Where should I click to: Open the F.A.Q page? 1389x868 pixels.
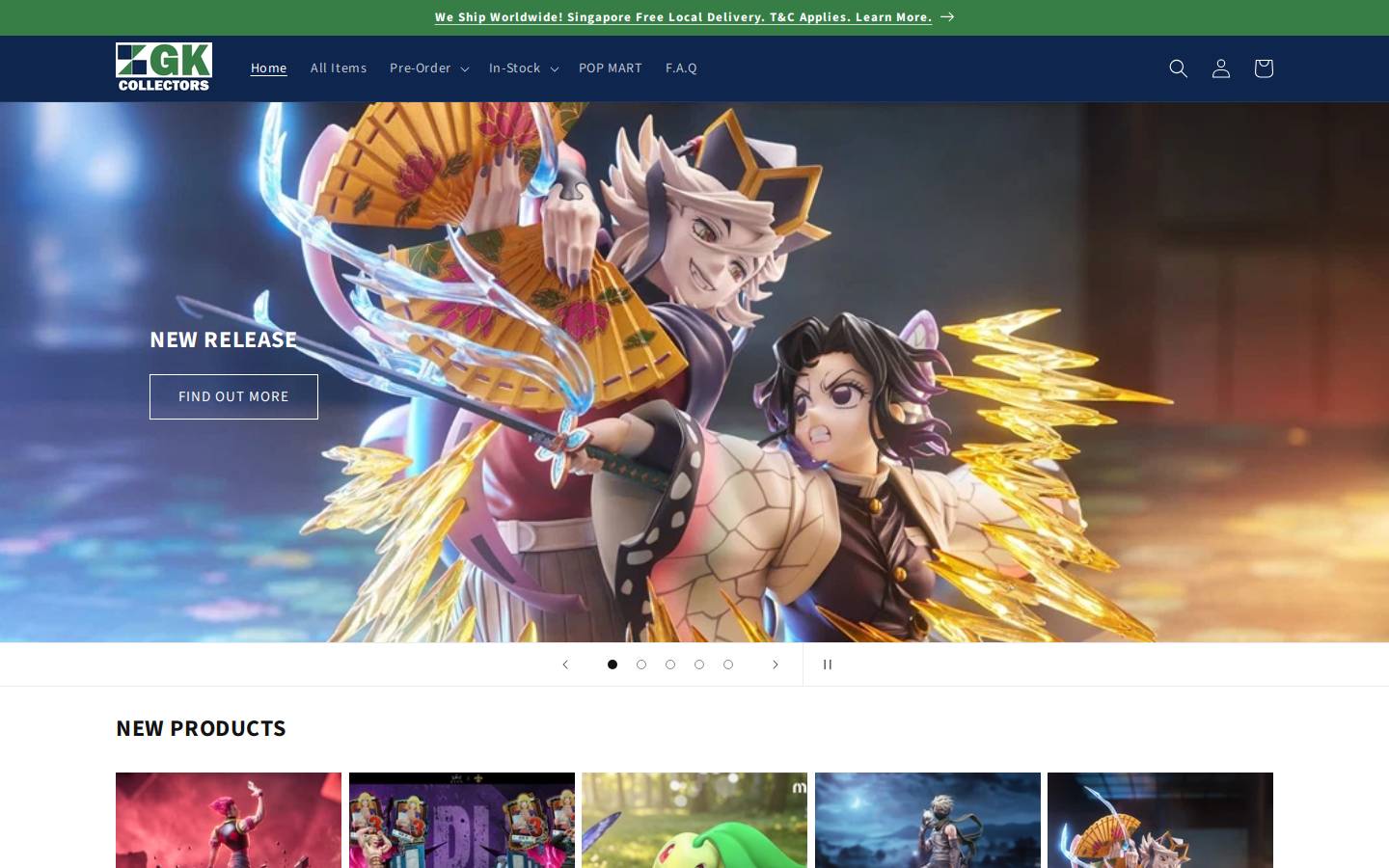tap(681, 68)
